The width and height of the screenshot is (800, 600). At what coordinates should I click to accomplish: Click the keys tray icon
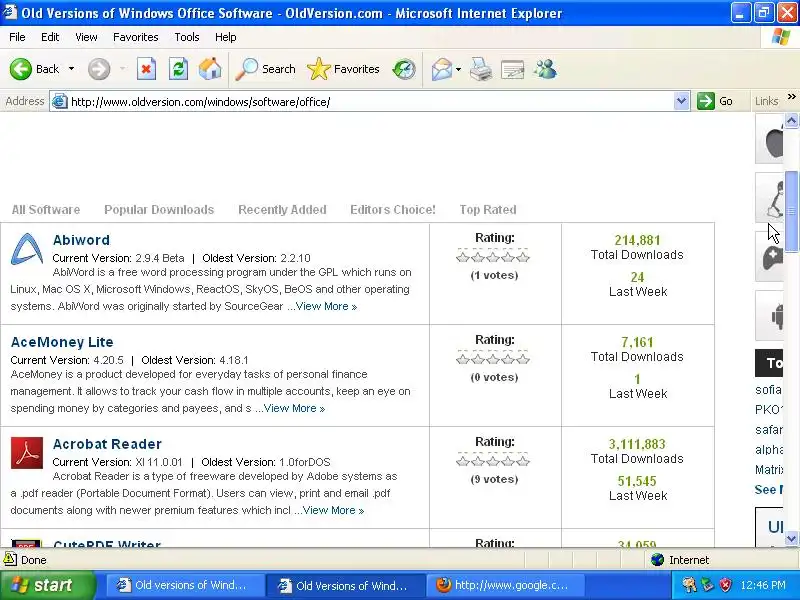tap(689, 585)
